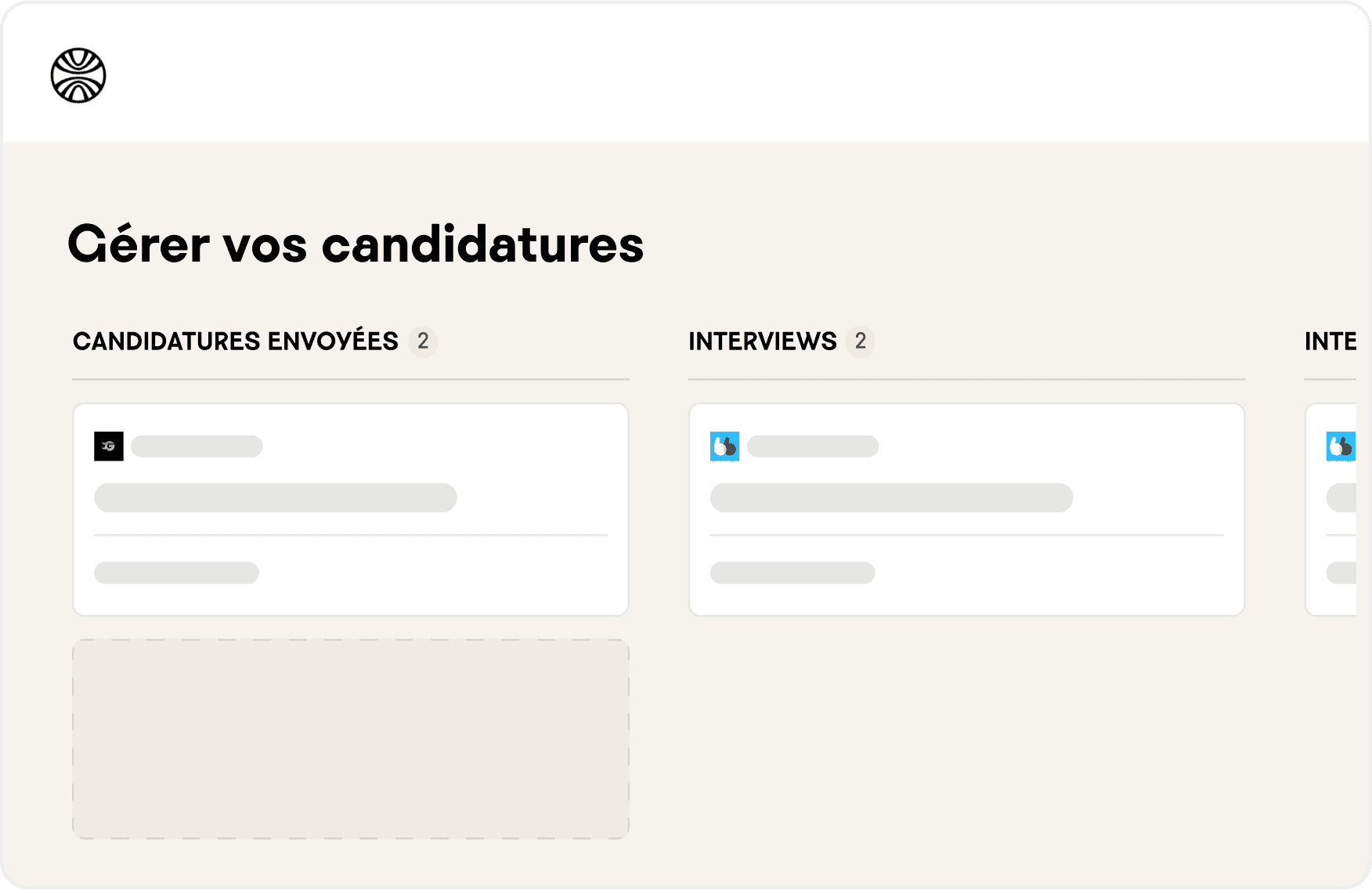The height and width of the screenshot is (893, 1372).
Task: Select the Interviews column header
Action: point(763,342)
